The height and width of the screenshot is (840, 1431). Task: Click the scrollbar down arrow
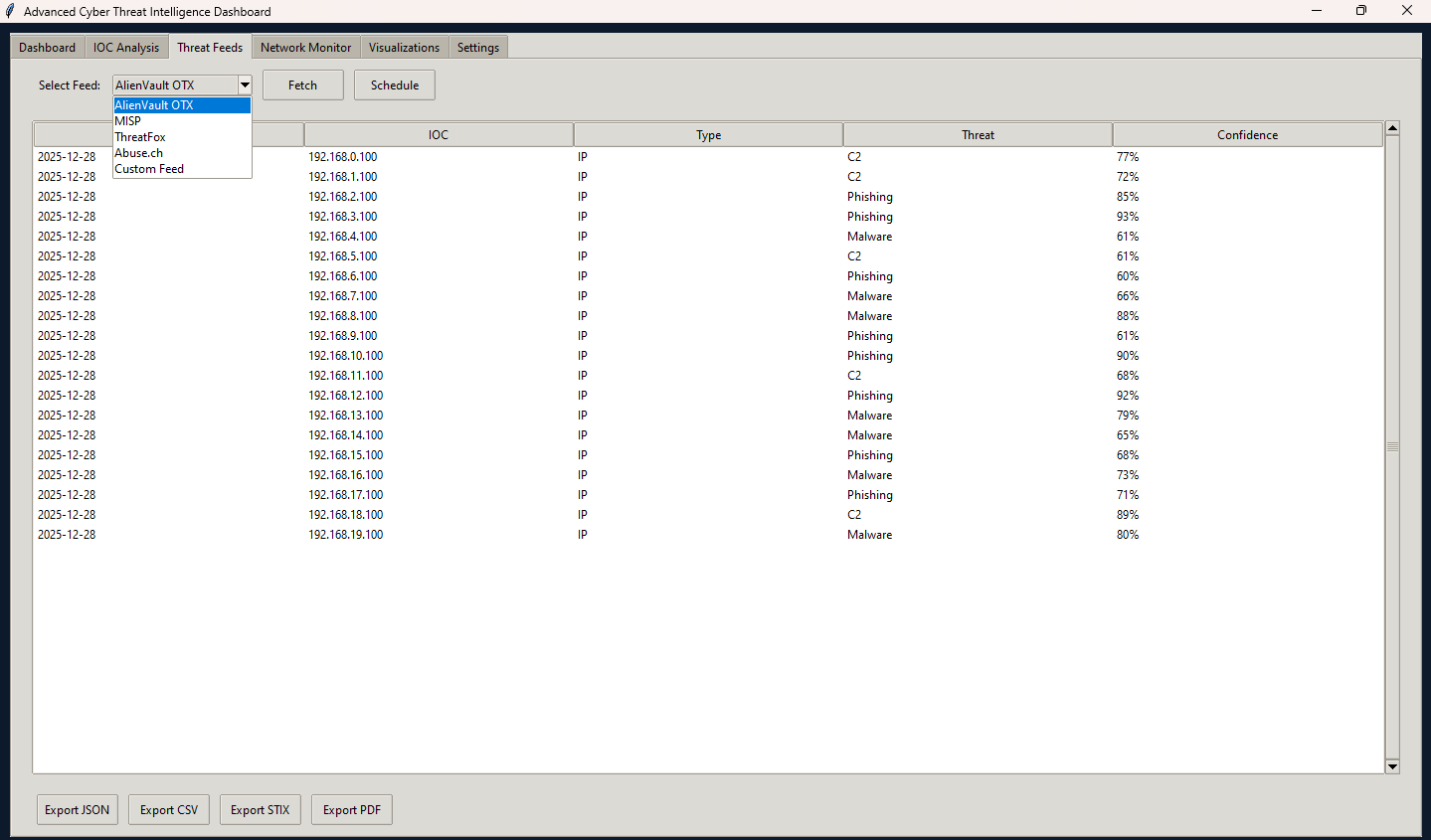click(x=1392, y=766)
